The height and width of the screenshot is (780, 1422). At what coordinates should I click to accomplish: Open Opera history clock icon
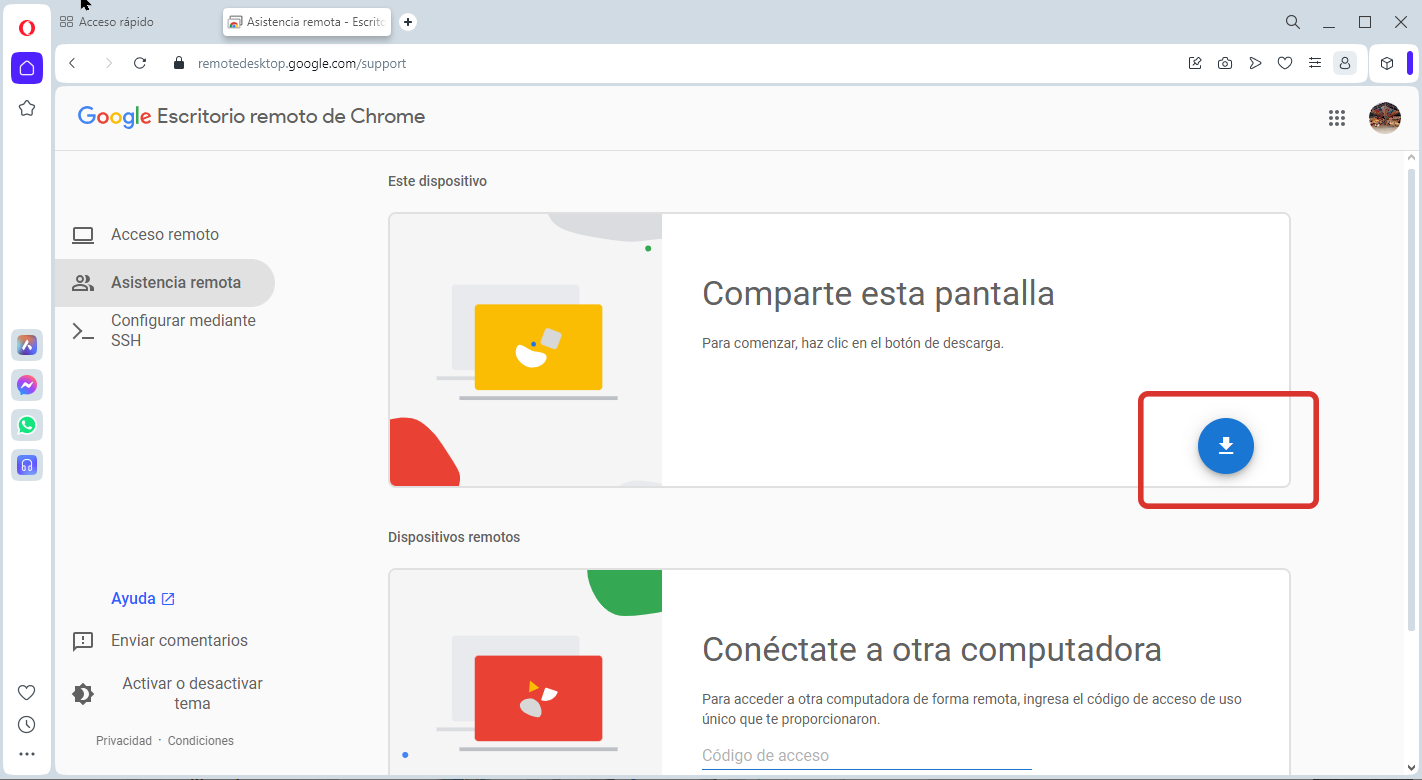pyautogui.click(x=27, y=724)
